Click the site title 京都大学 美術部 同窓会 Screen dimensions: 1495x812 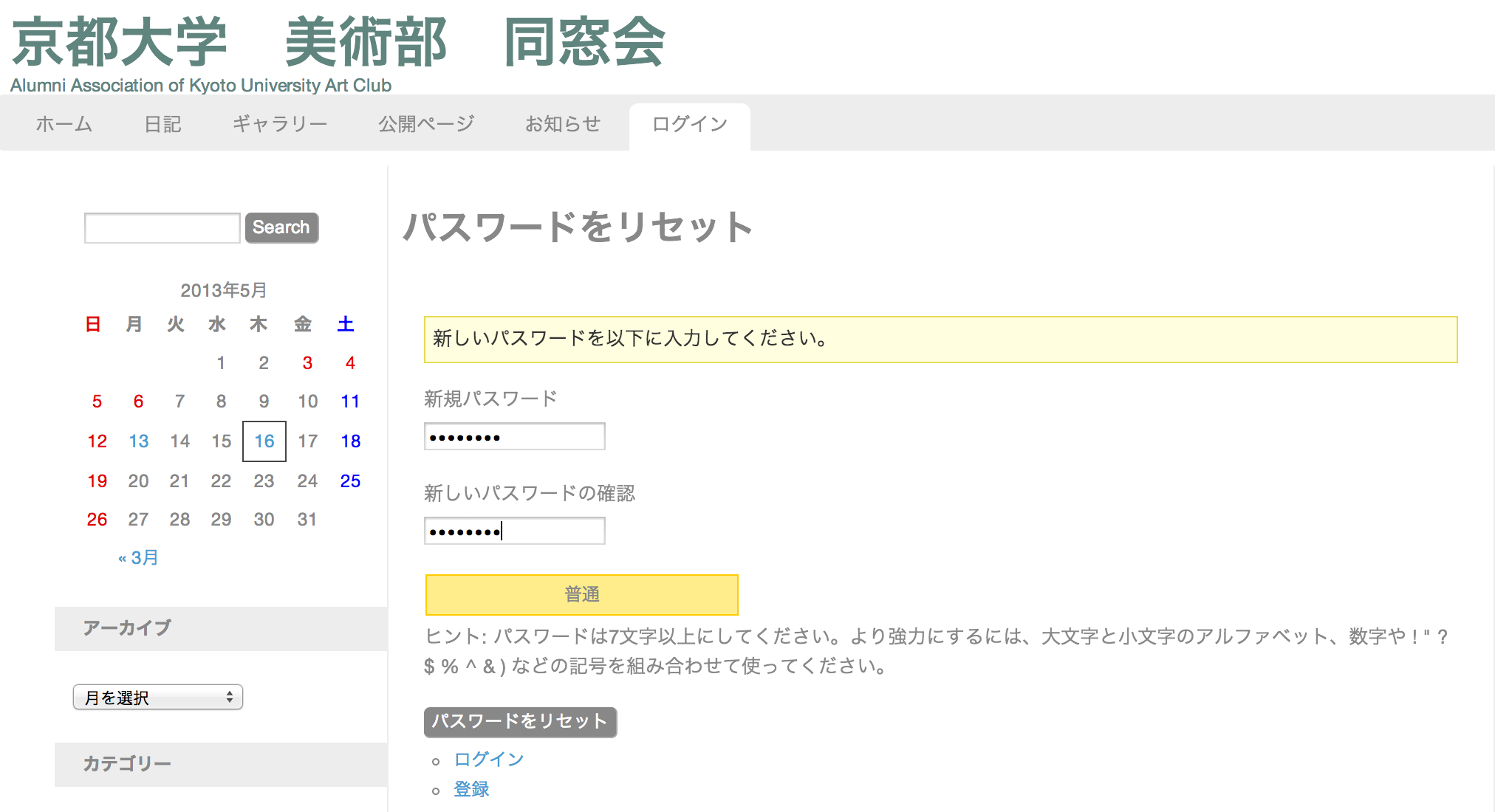click(x=339, y=42)
